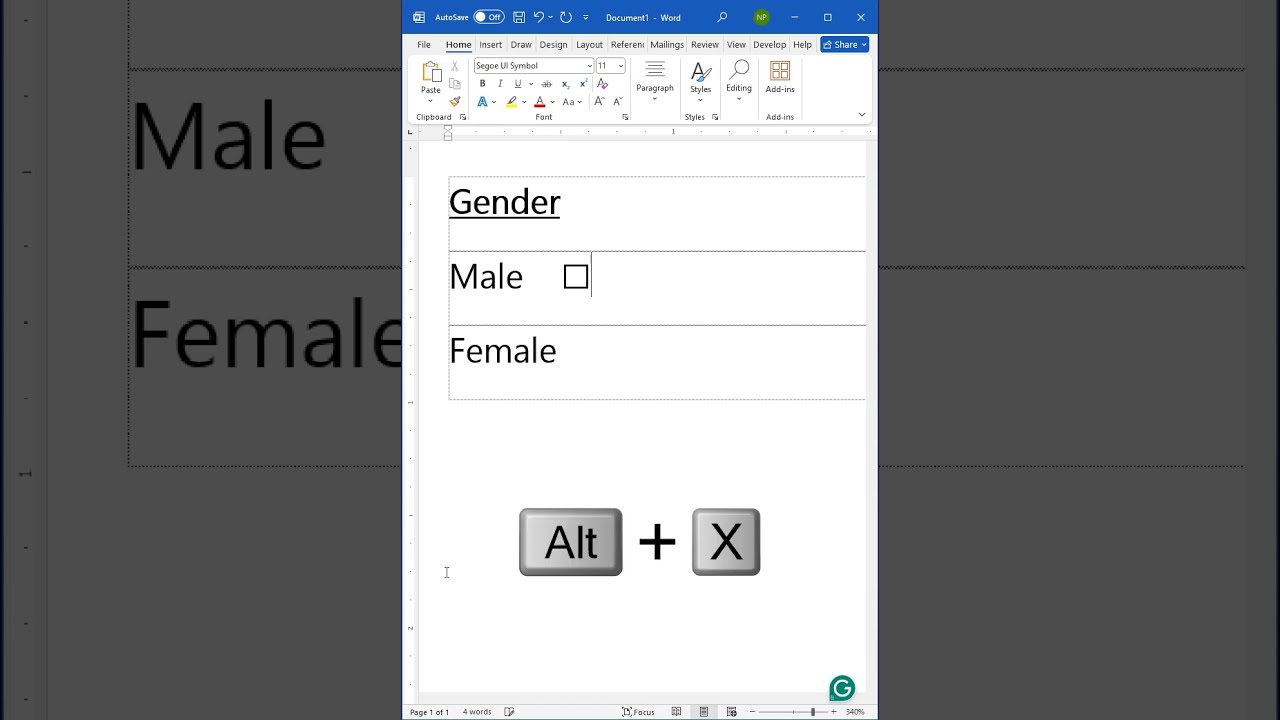Expand the Paragraph group

(x=655, y=80)
